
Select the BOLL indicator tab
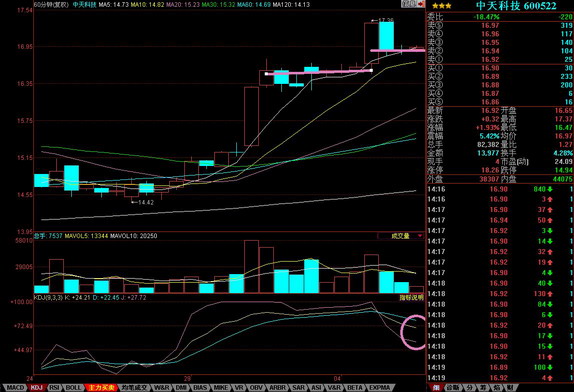[x=73, y=387]
